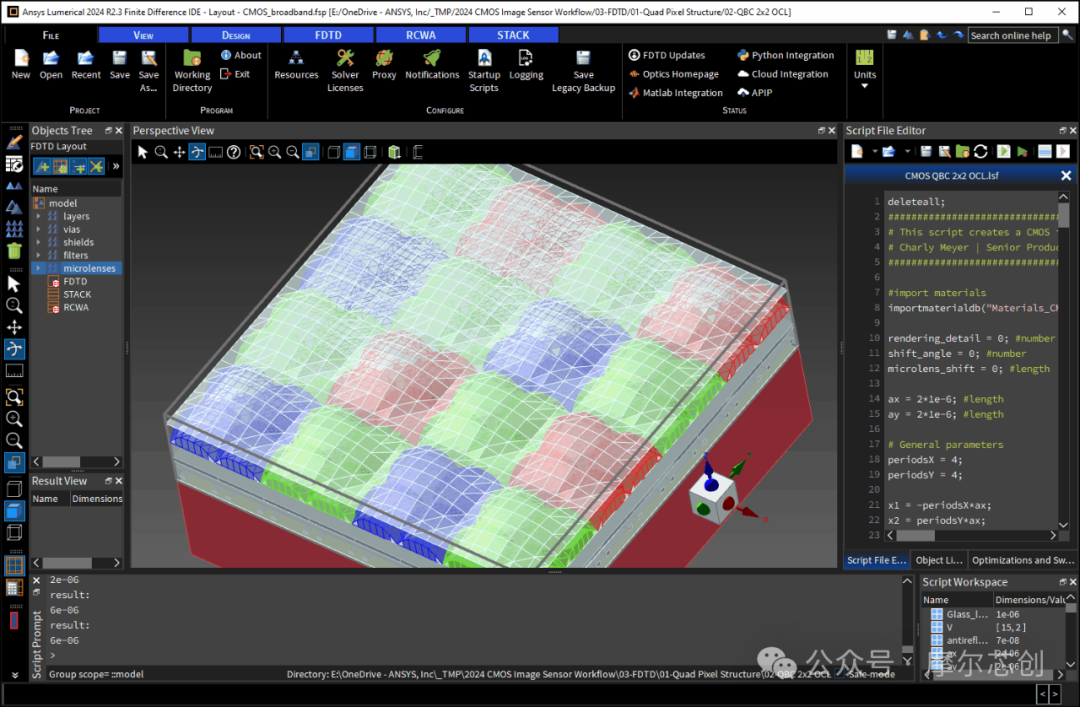Click FDTD Updates link
The height and width of the screenshot is (707, 1080).
pyautogui.click(x=667, y=55)
